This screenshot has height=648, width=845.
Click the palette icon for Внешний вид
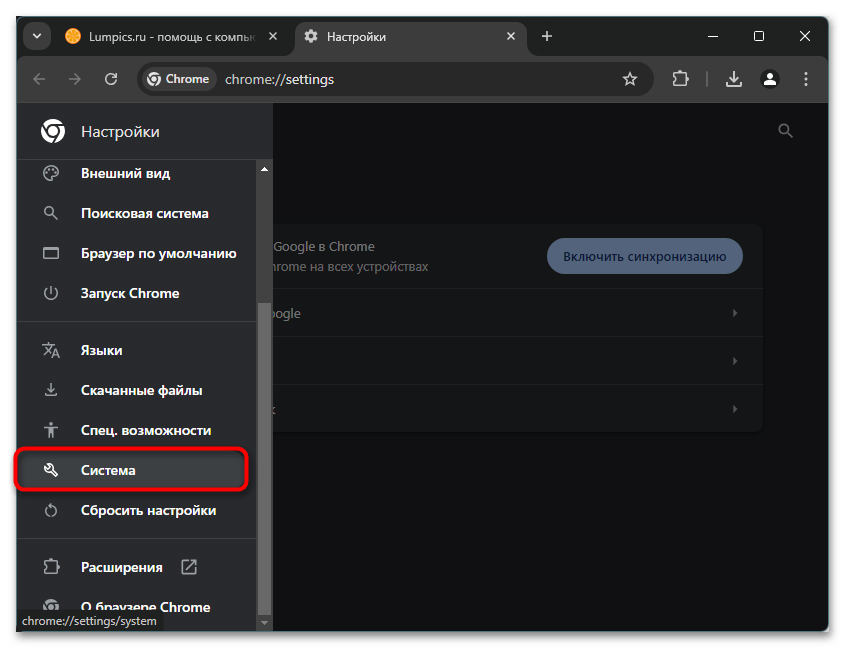tap(51, 174)
